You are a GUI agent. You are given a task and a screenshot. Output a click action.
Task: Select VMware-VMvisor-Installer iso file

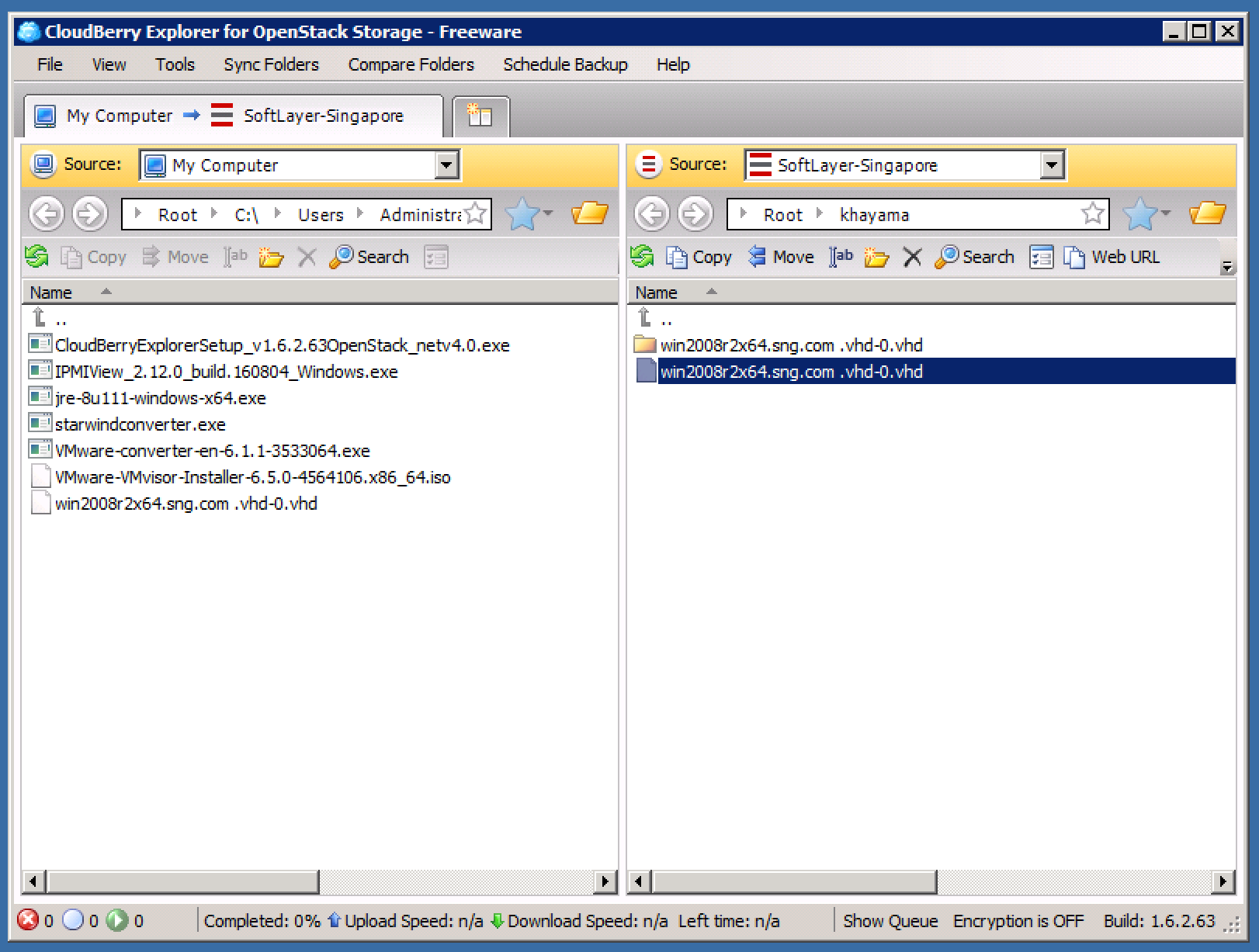[252, 477]
